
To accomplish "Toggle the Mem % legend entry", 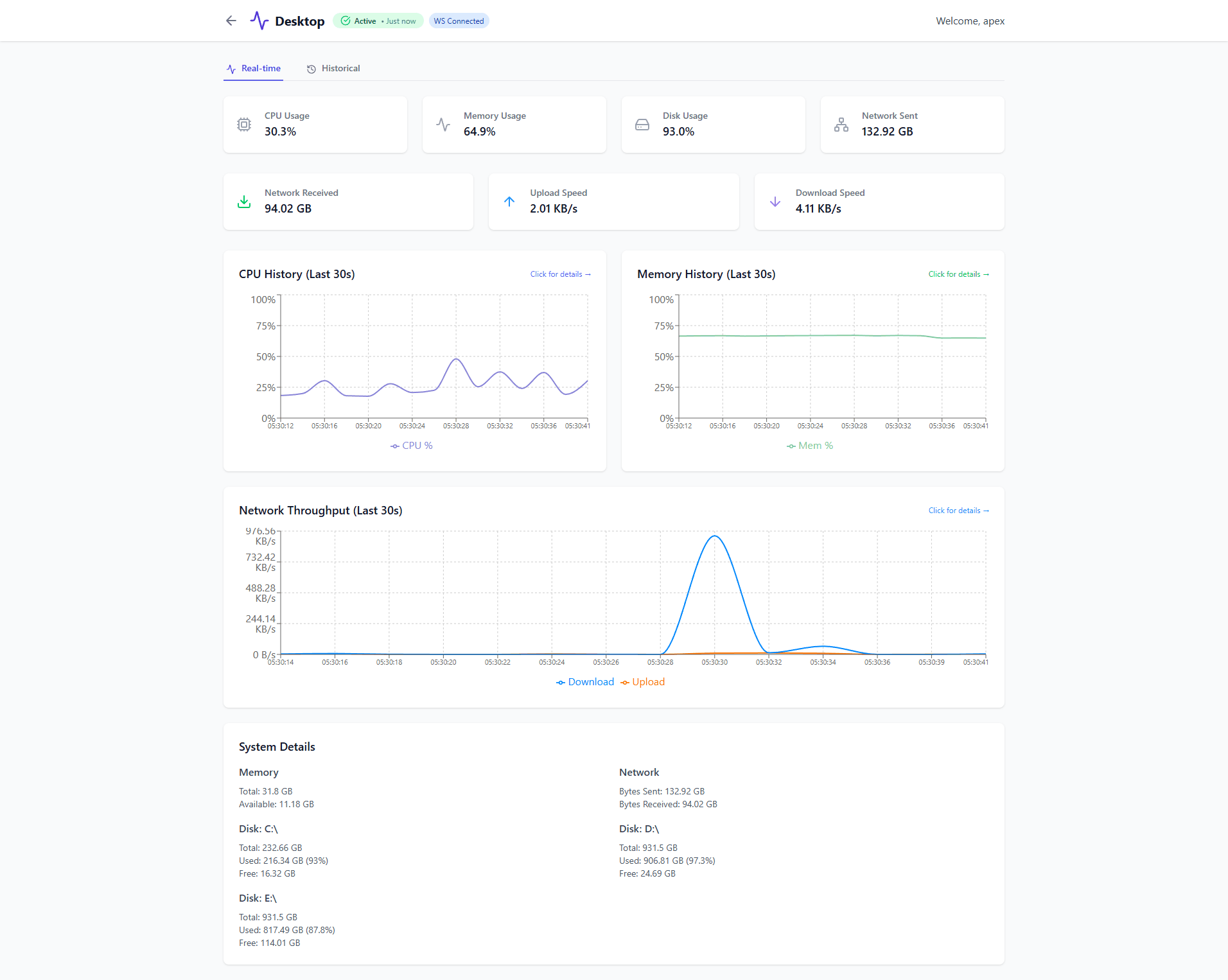I will point(810,446).
